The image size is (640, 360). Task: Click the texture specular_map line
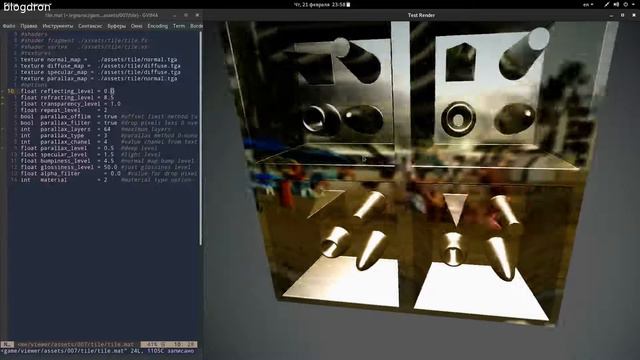point(100,72)
